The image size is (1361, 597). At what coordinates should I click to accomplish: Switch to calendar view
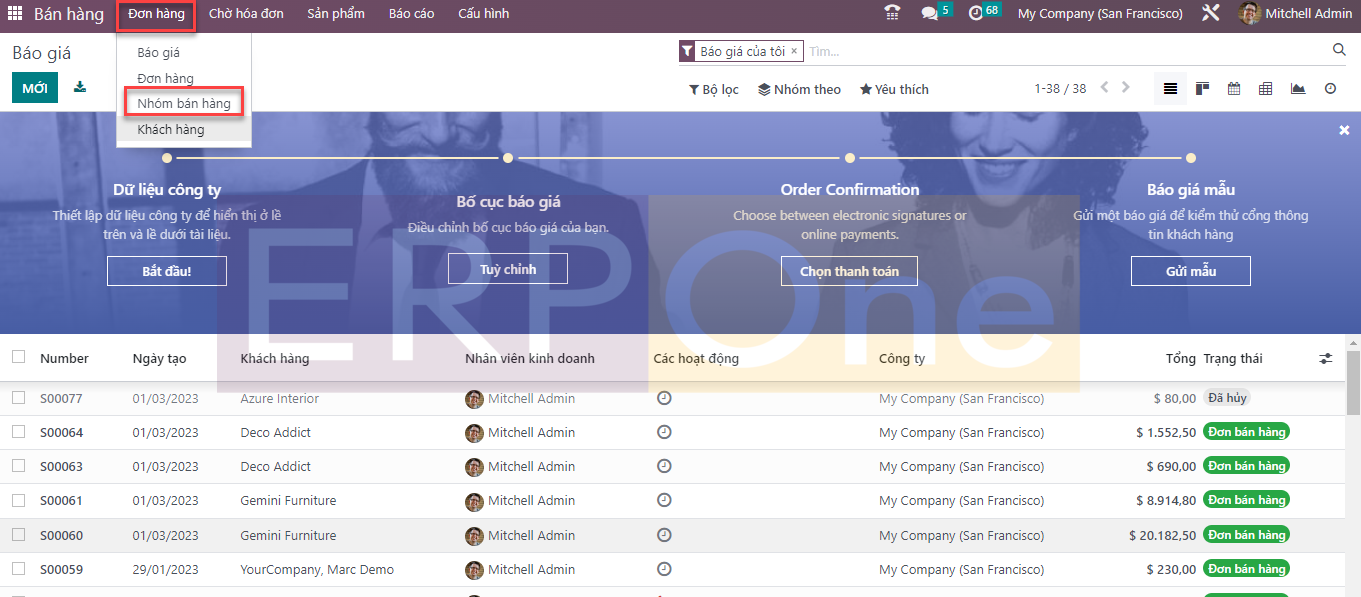pyautogui.click(x=1234, y=89)
